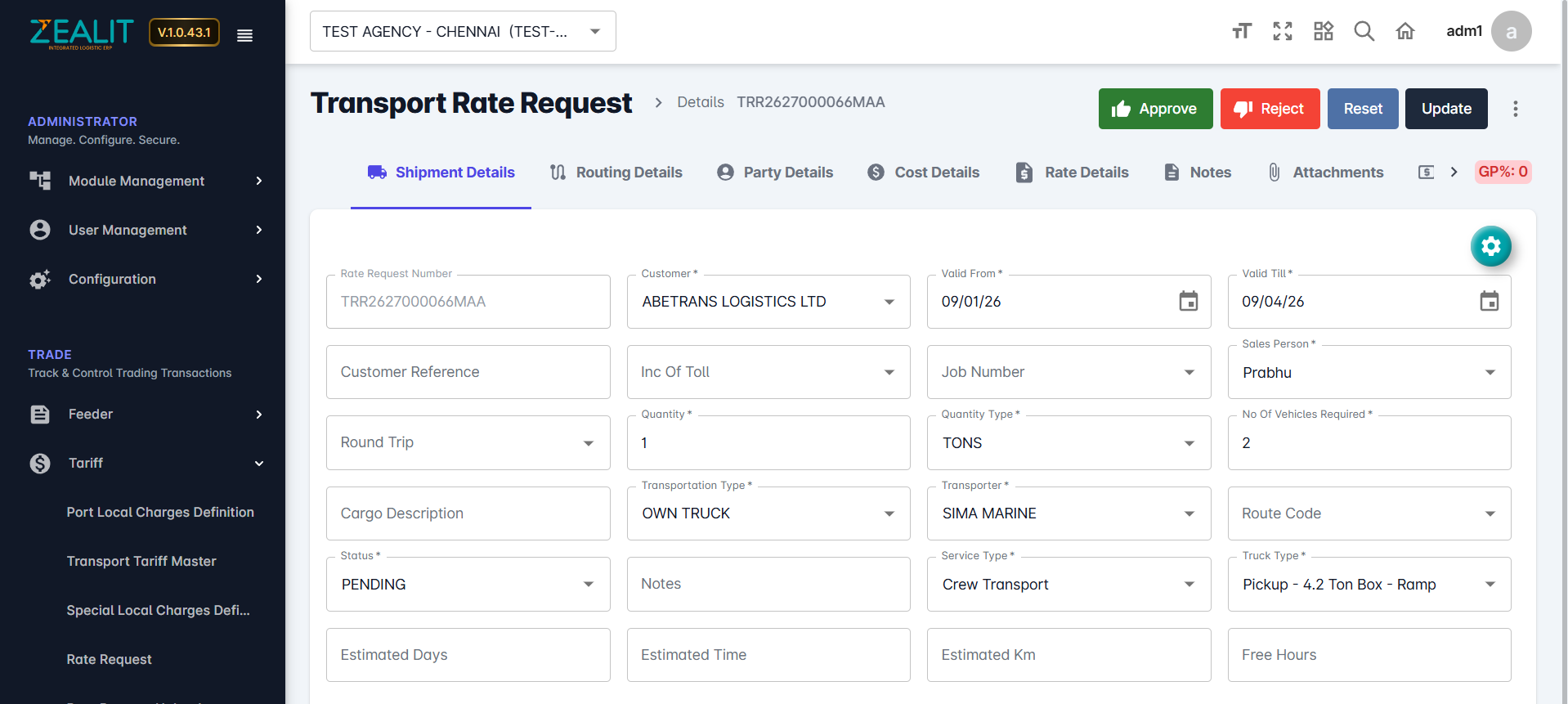Click the green Approve button
This screenshot has height=704, width=1568.
coord(1154,109)
